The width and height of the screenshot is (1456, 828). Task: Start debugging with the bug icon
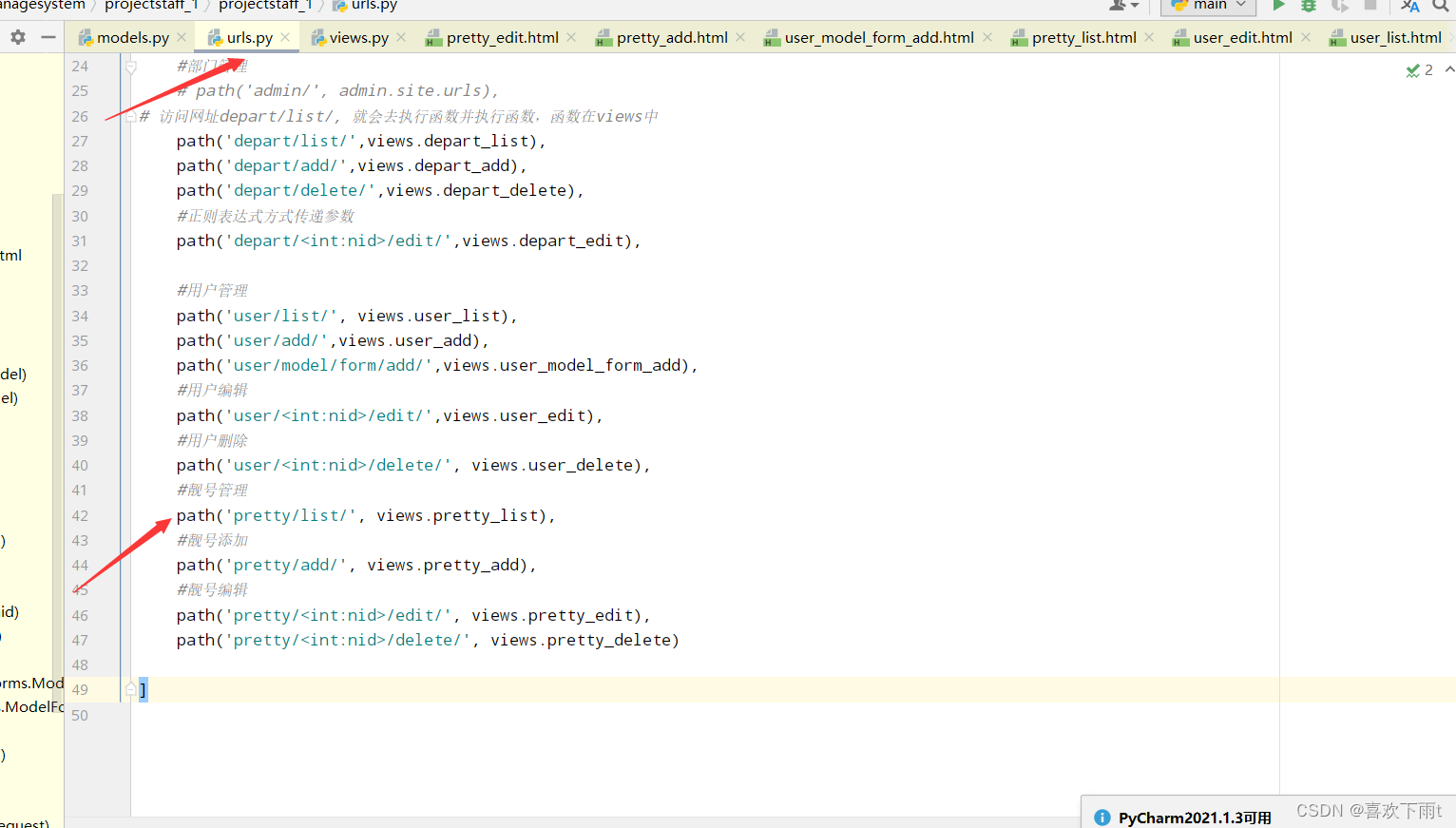coord(1309,6)
